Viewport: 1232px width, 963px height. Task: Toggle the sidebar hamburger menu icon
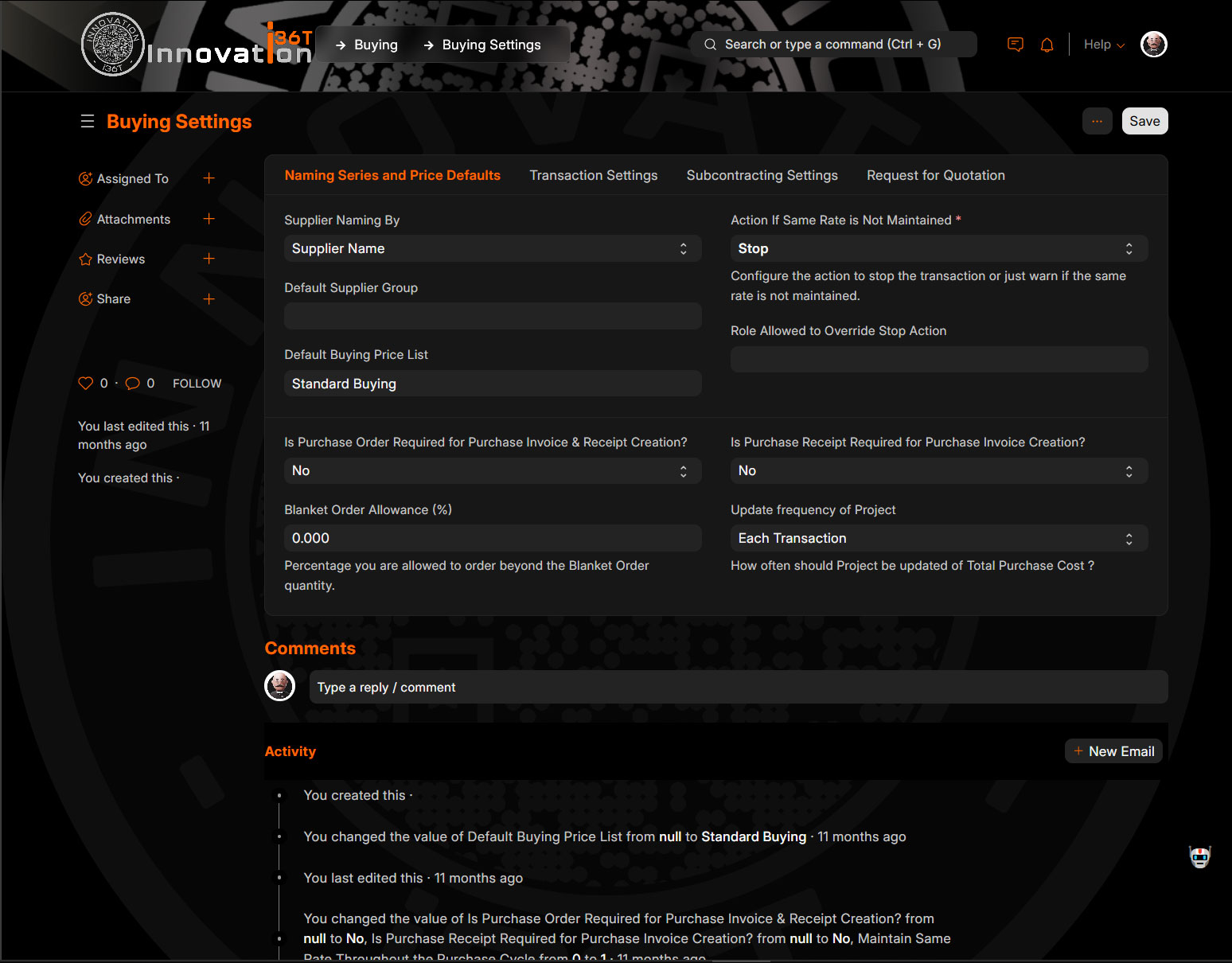pyautogui.click(x=88, y=121)
